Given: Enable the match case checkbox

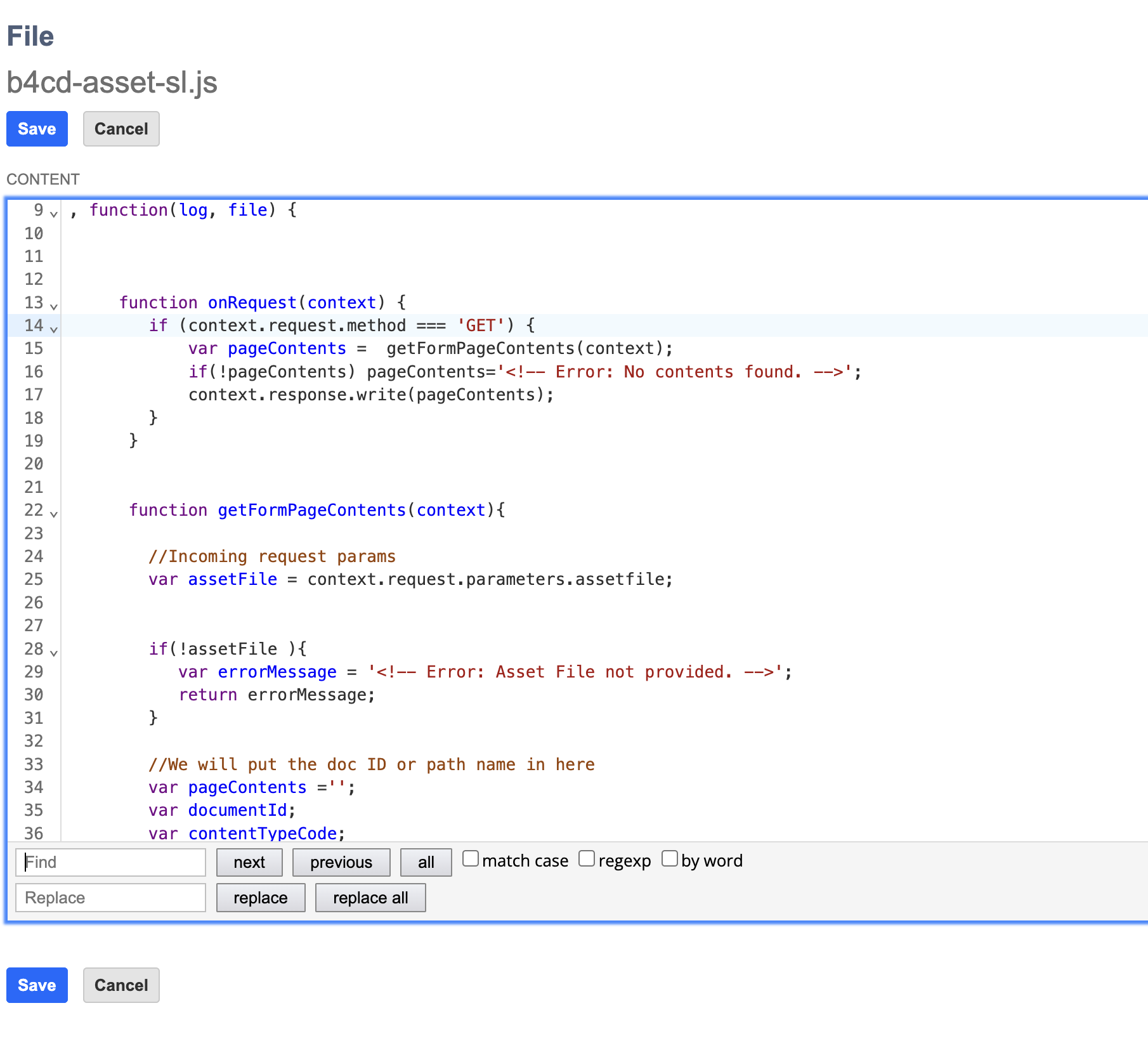Looking at the screenshot, I should click(x=470, y=859).
